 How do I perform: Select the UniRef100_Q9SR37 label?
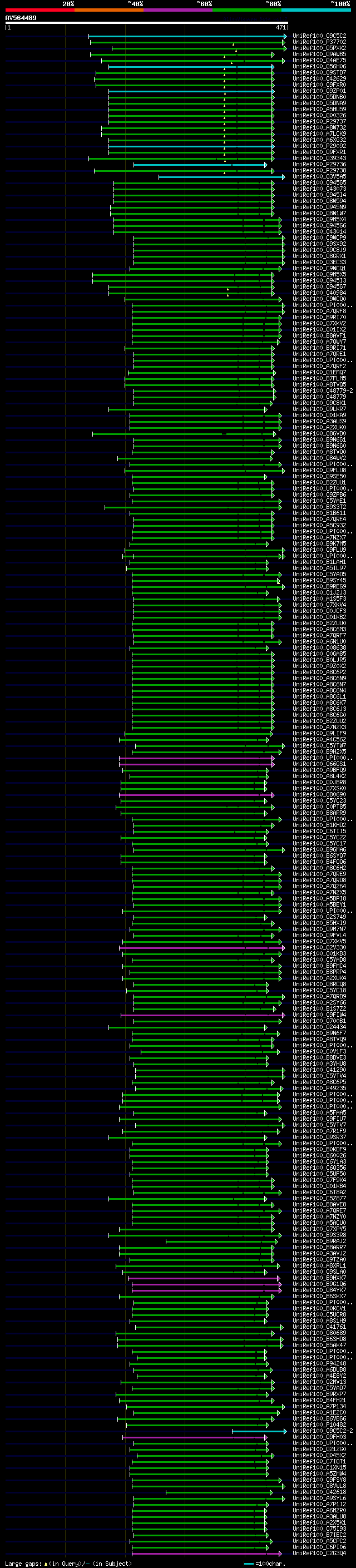click(319, 1137)
